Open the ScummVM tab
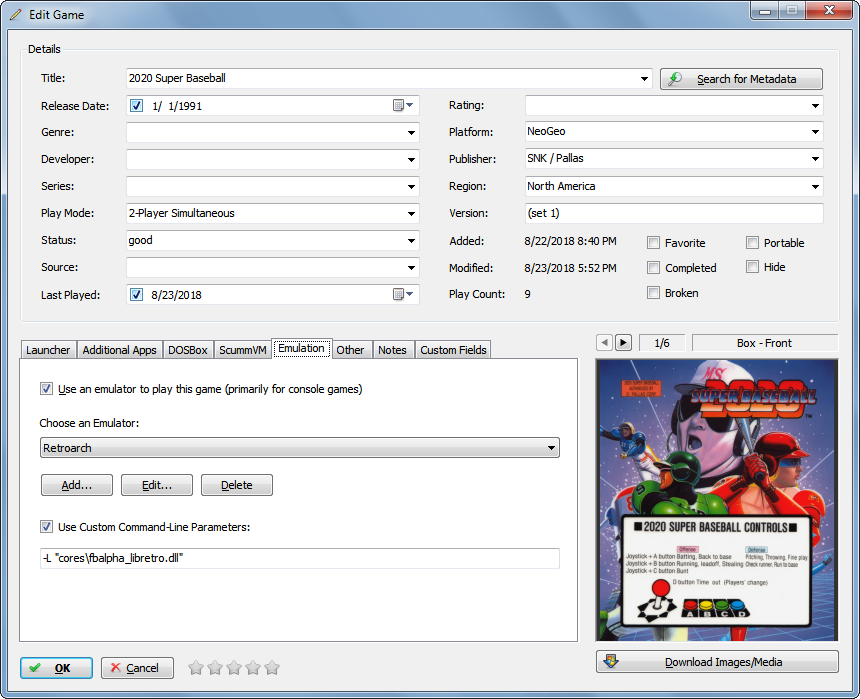 242,350
